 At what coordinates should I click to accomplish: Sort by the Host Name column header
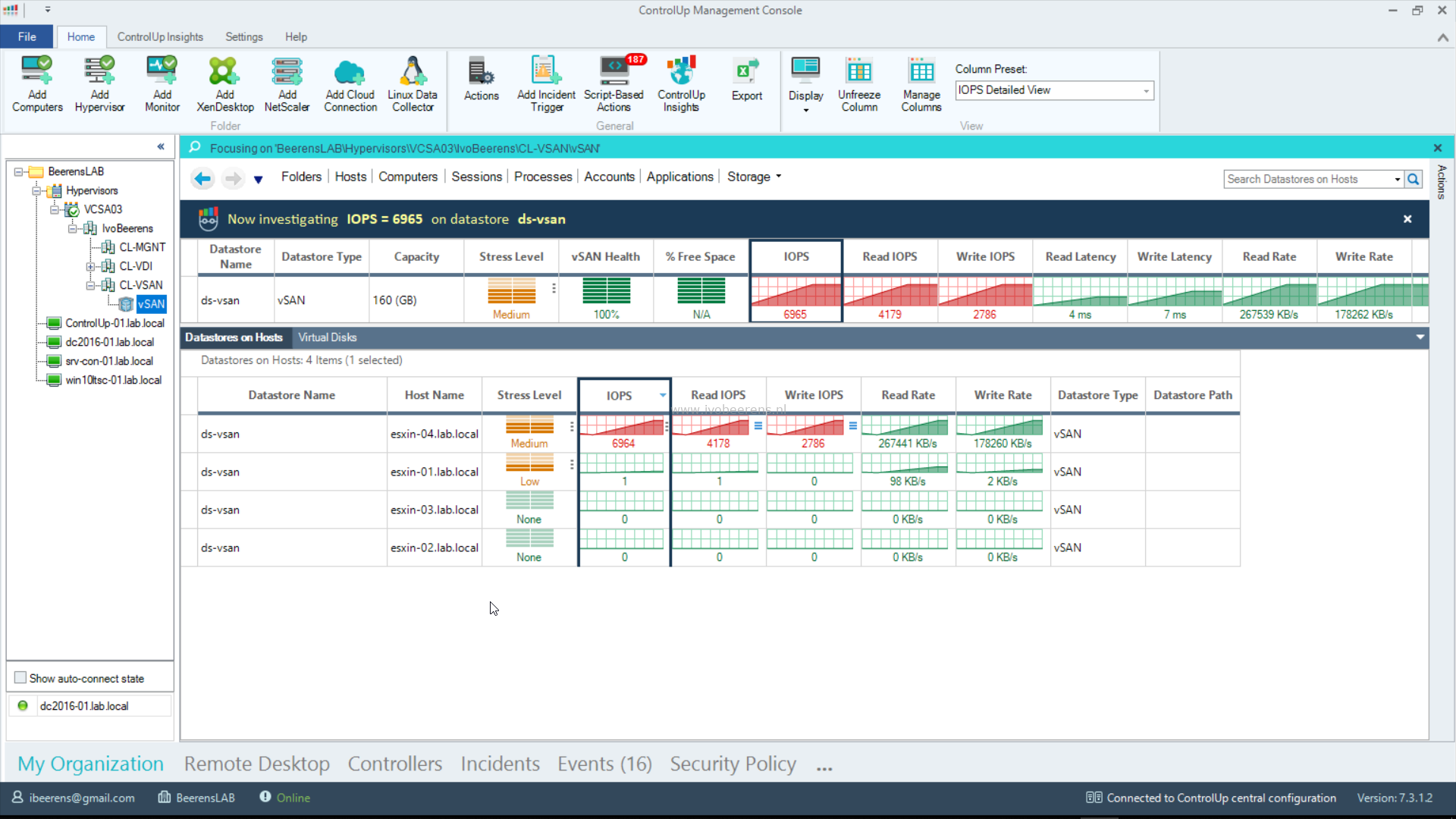click(434, 395)
